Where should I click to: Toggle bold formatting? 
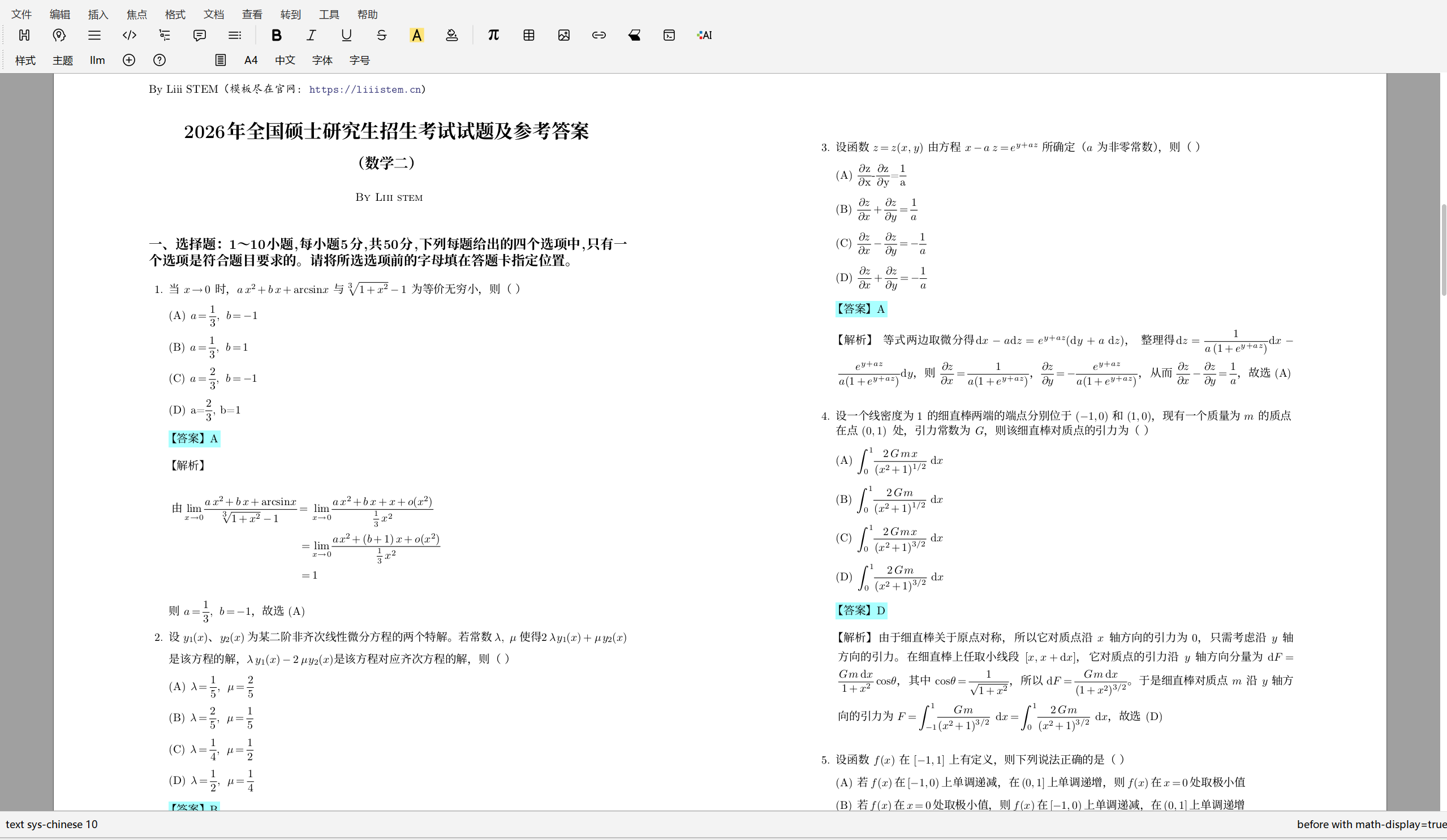click(x=276, y=35)
